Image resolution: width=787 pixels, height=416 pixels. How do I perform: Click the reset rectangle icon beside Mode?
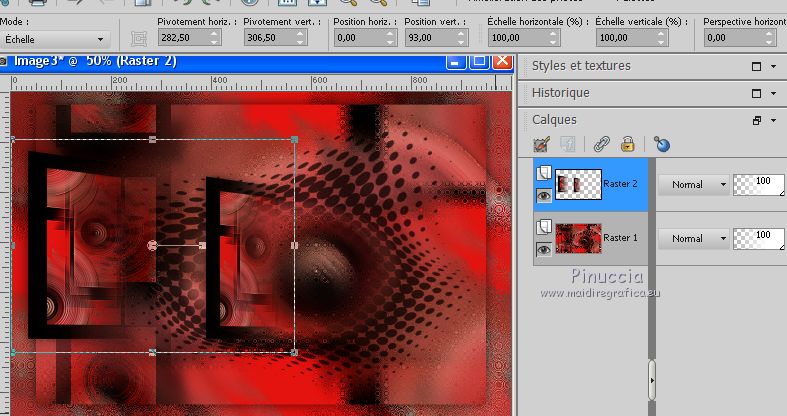click(x=139, y=39)
